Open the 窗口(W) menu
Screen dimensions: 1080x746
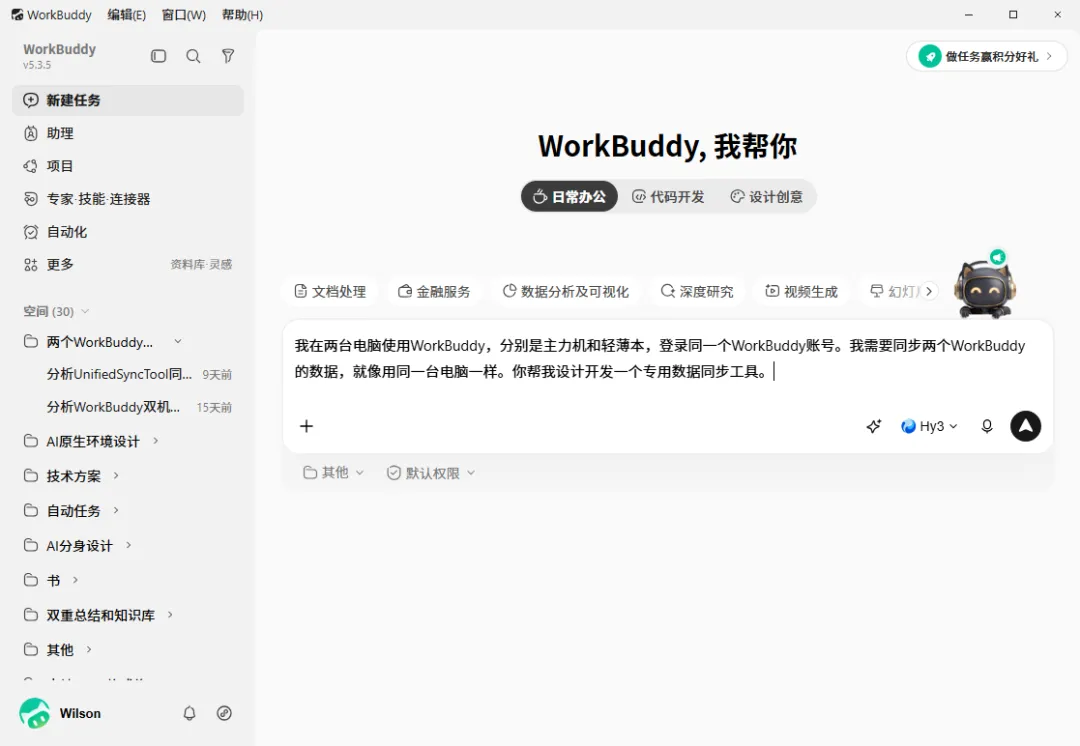[x=183, y=14]
